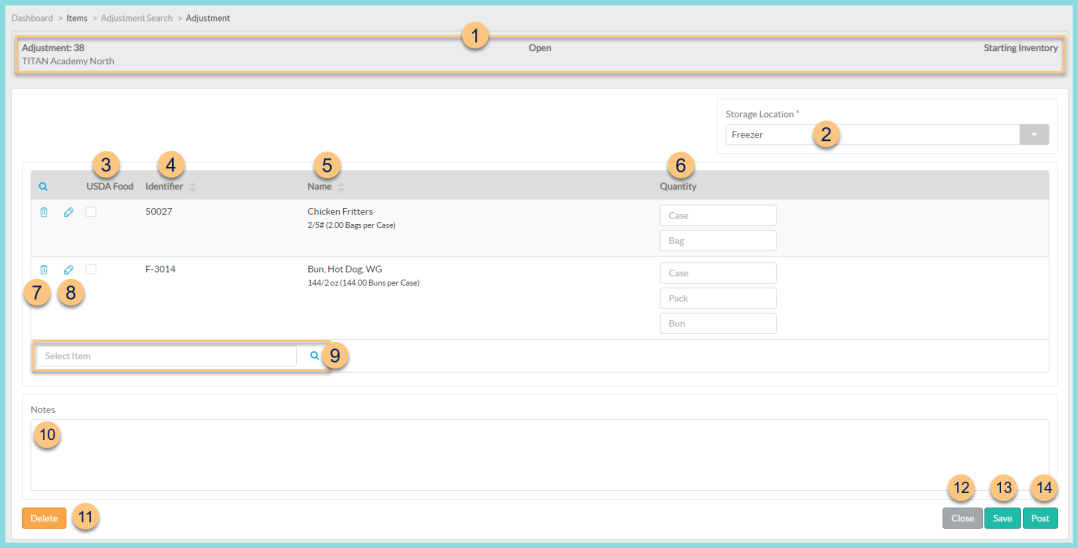Click the Select Item input field

coord(166,356)
